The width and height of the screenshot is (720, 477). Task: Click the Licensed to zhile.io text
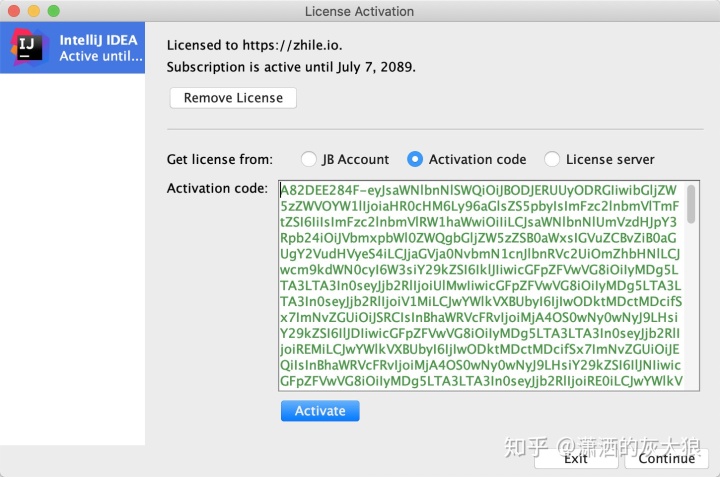254,45
